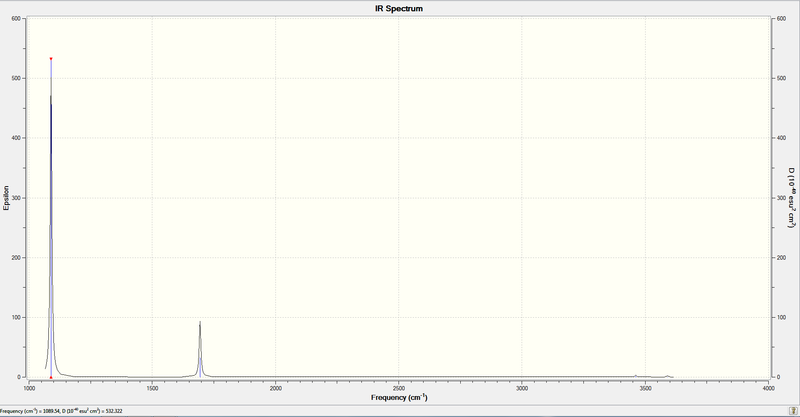Select the tall blue peak line near 1089 cm-1
The image size is (800, 417).
51,219
